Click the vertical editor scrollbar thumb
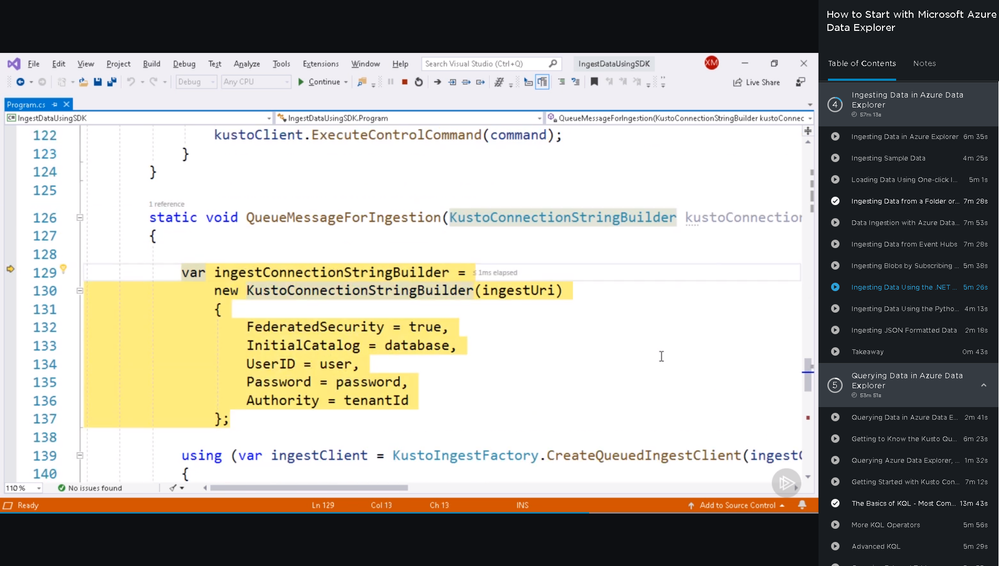This screenshot has height=566, width=999. pos(808,375)
